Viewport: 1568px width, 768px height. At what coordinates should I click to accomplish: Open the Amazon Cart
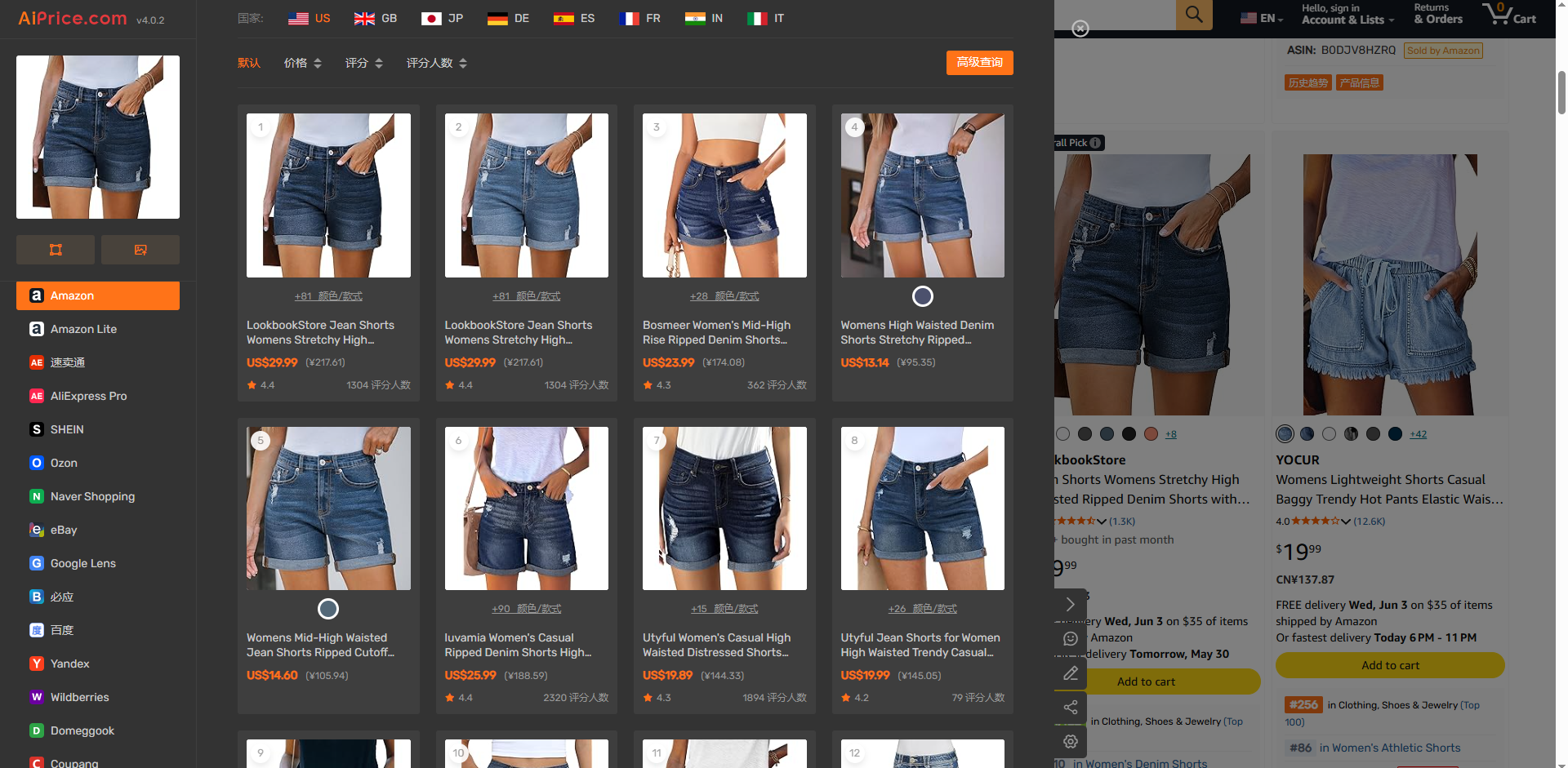1509,15
